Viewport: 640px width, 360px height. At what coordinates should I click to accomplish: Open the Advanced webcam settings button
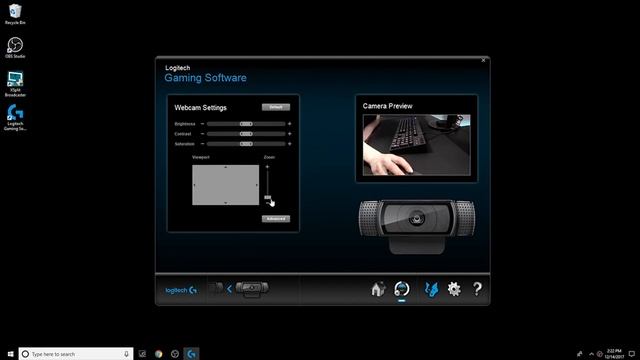click(x=276, y=219)
